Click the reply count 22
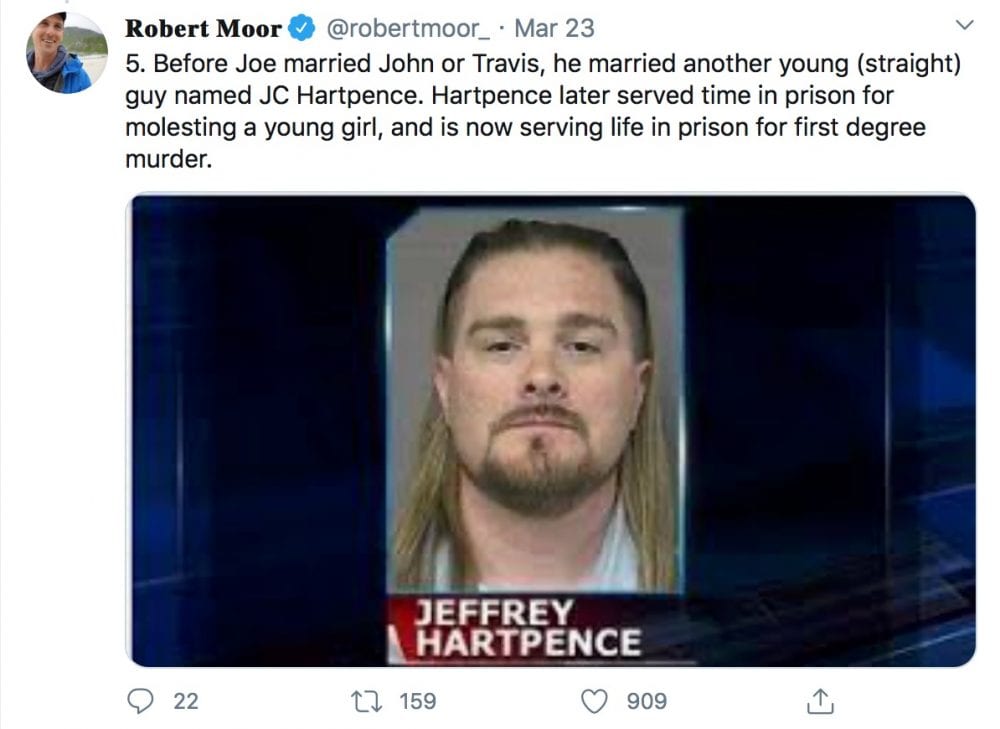 pyautogui.click(x=186, y=702)
